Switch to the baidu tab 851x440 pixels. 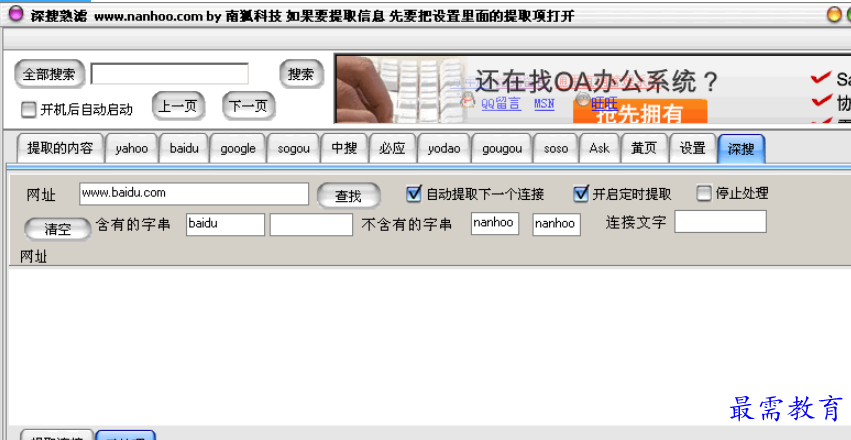click(x=184, y=148)
